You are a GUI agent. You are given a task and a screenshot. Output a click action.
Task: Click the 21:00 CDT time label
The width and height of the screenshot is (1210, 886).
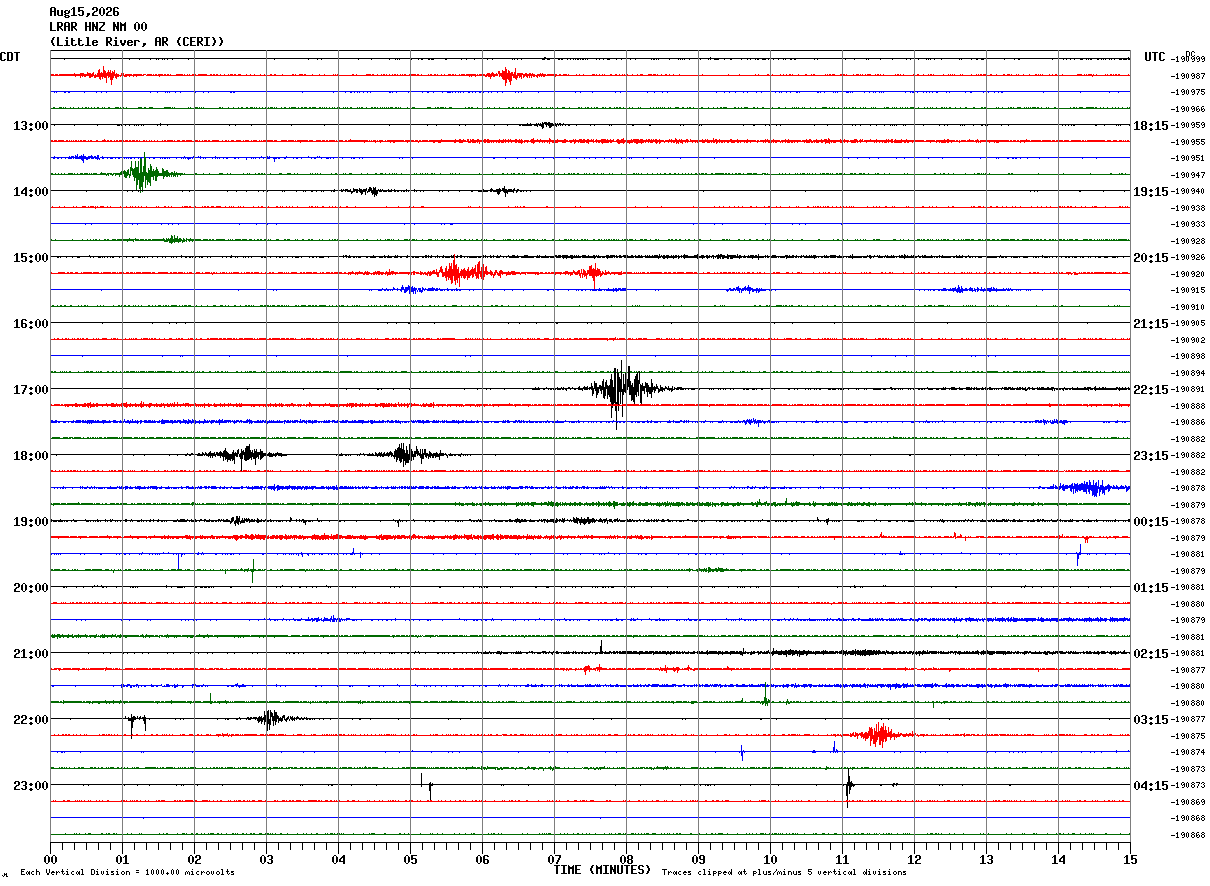[30, 653]
